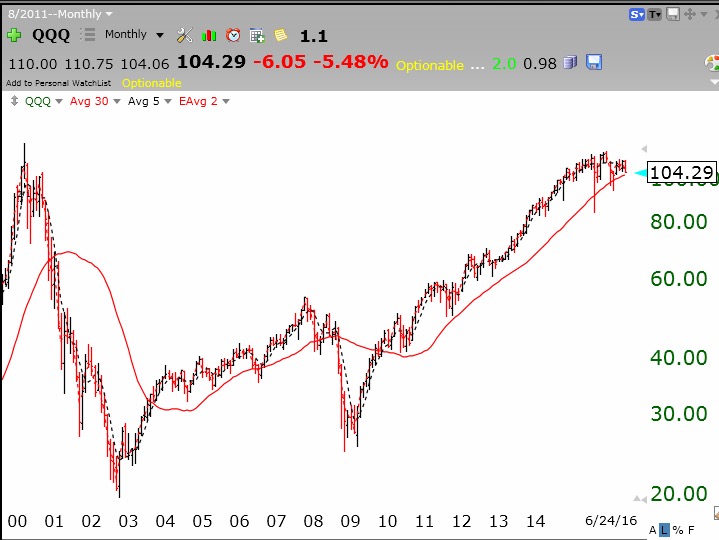Click small gray arrow at top of price scale
719x540 pixels.
(644, 149)
